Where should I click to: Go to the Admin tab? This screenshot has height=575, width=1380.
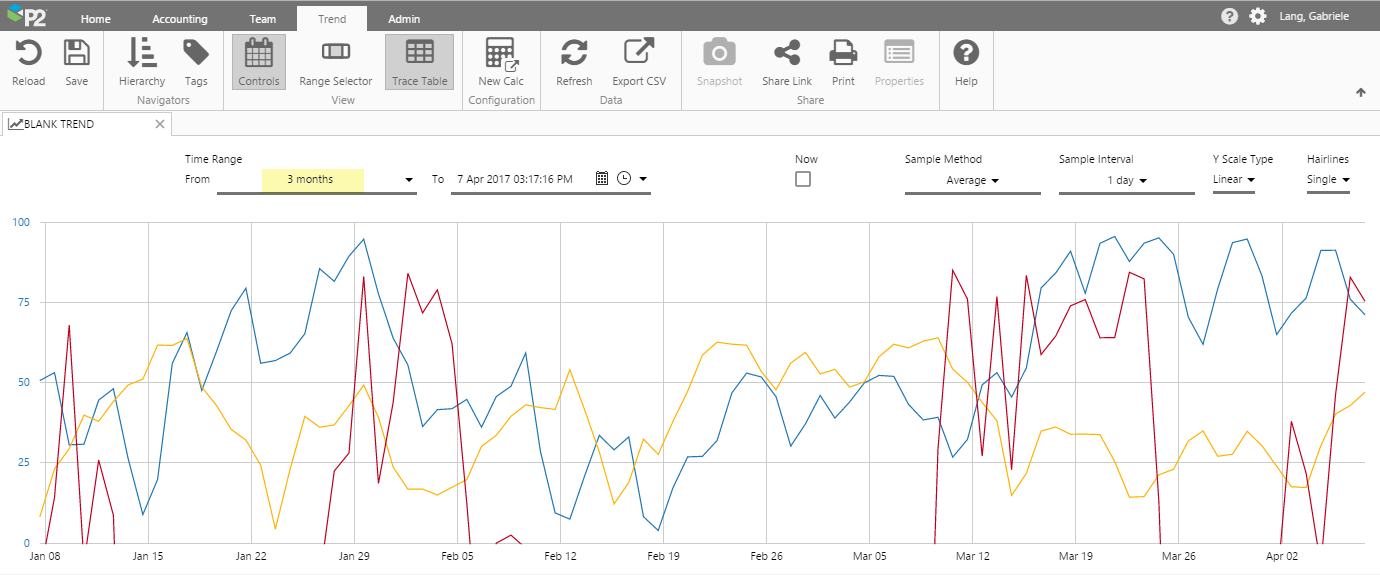[x=404, y=19]
